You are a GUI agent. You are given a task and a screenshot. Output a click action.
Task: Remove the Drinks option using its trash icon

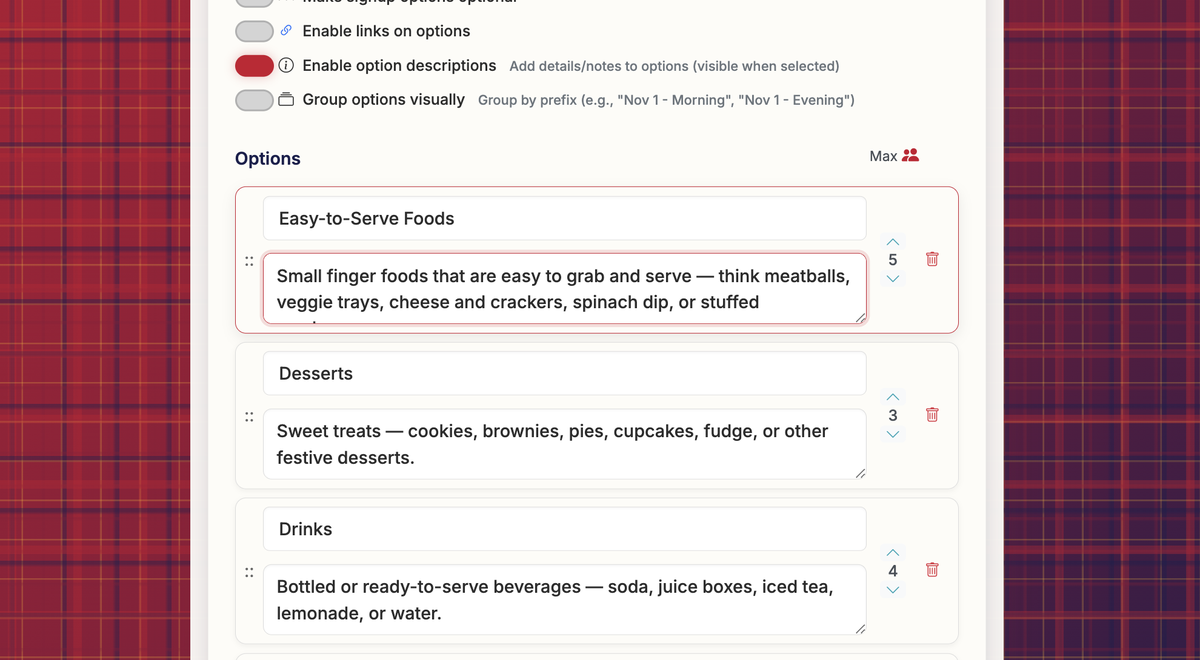tap(931, 569)
